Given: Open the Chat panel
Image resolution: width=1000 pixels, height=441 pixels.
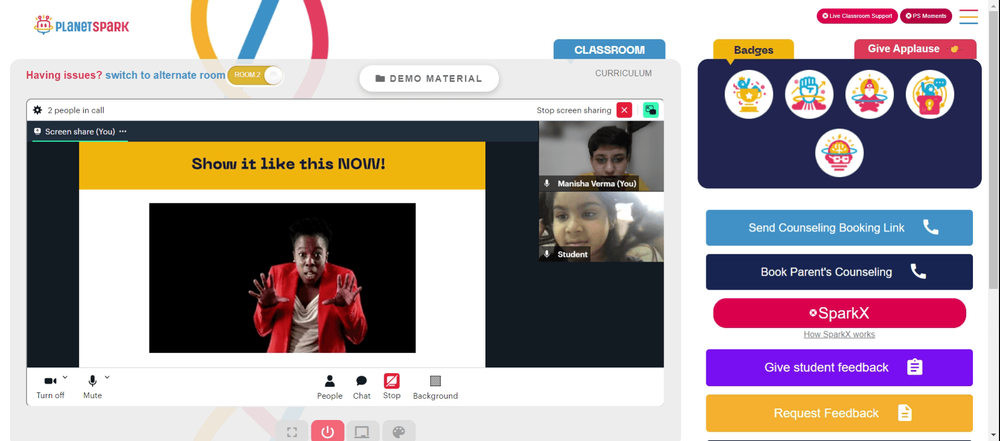Looking at the screenshot, I should 362,387.
